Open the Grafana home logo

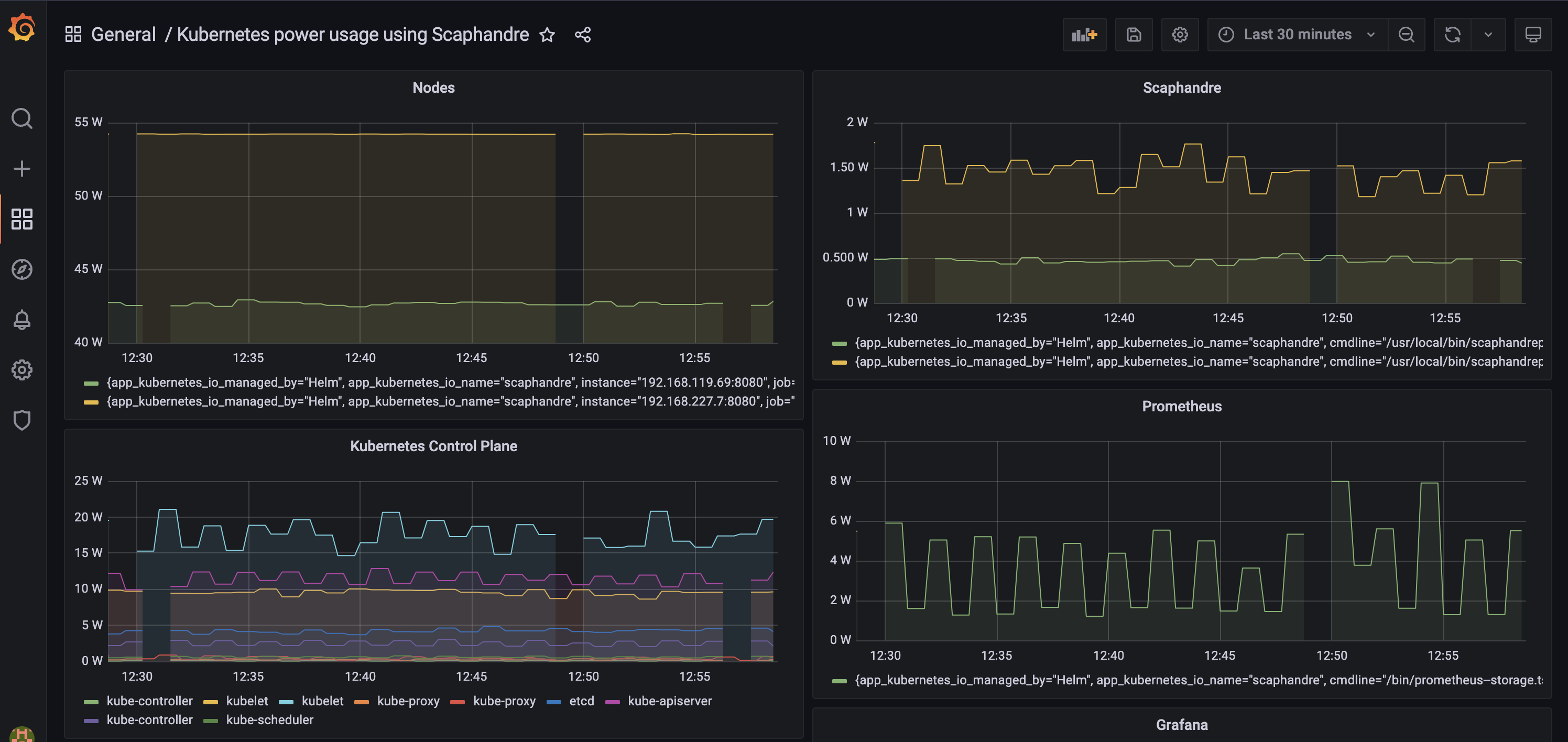click(22, 28)
